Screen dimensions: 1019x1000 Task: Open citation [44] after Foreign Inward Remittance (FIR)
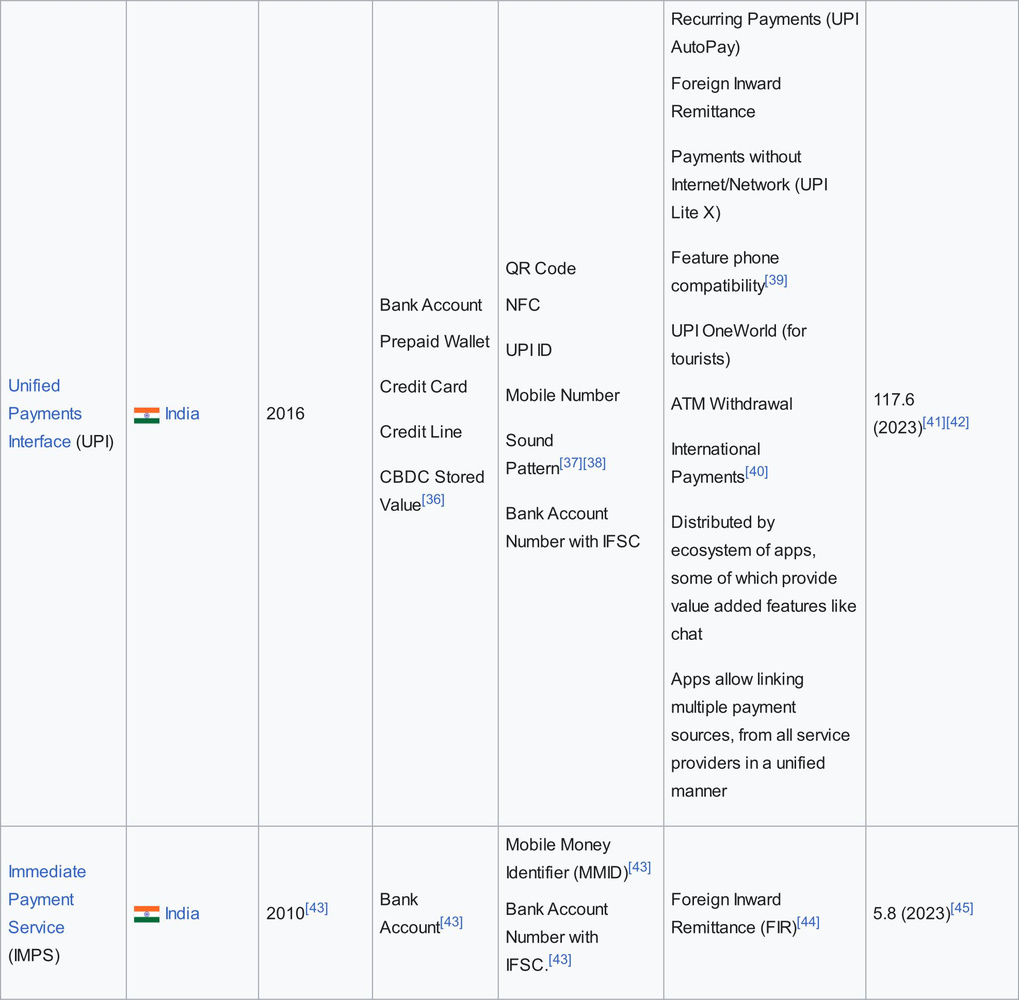[808, 921]
